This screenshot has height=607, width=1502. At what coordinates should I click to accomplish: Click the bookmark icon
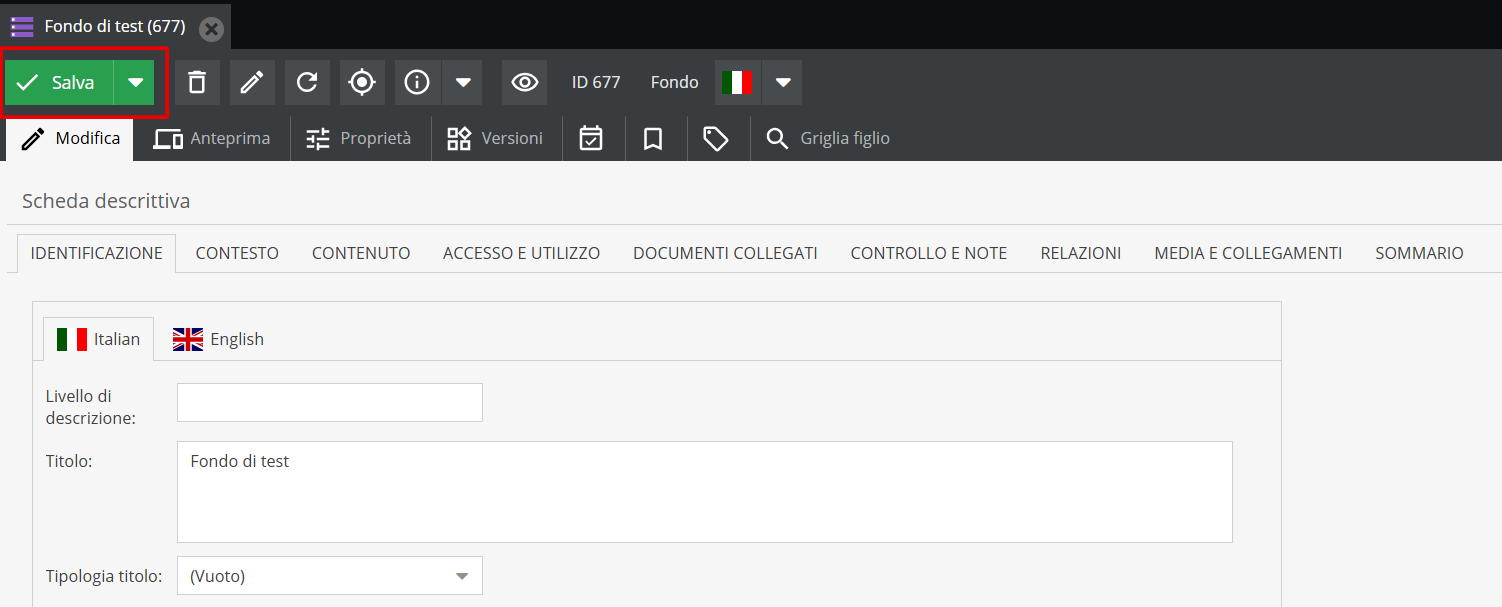tap(654, 138)
